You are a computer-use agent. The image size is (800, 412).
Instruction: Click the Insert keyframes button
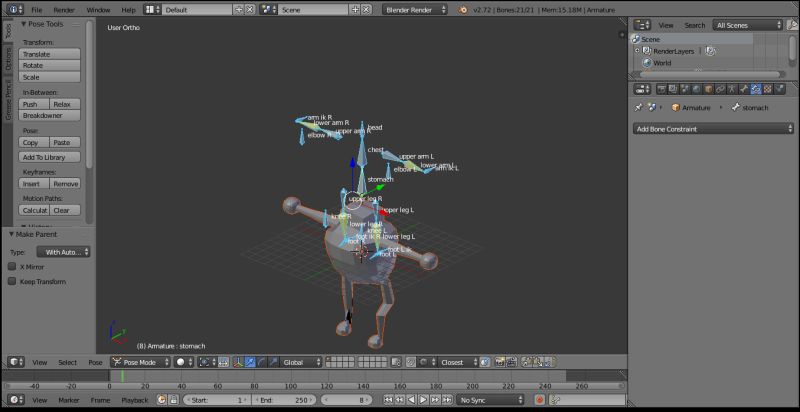pos(34,184)
